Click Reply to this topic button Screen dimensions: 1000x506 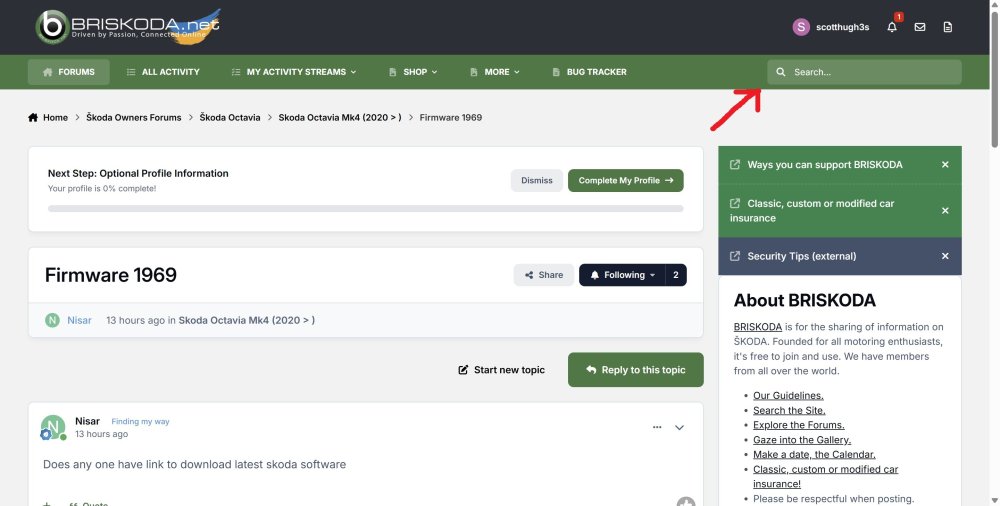tap(636, 370)
